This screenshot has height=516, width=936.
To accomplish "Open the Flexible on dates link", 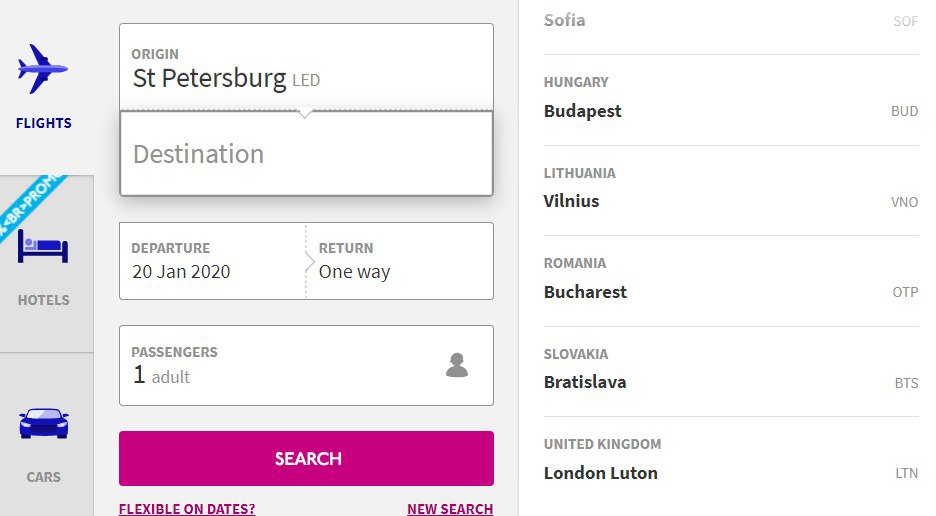I will point(187,509).
